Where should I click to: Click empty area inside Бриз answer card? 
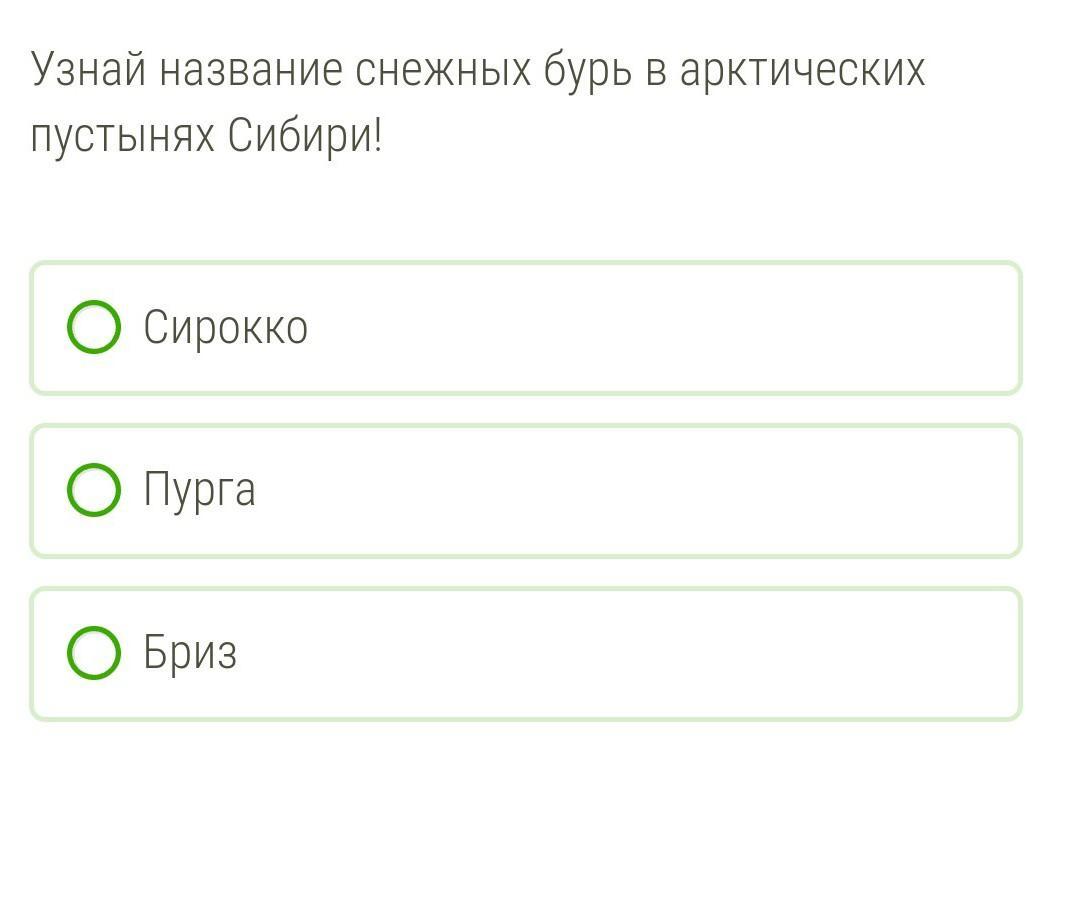point(650,653)
